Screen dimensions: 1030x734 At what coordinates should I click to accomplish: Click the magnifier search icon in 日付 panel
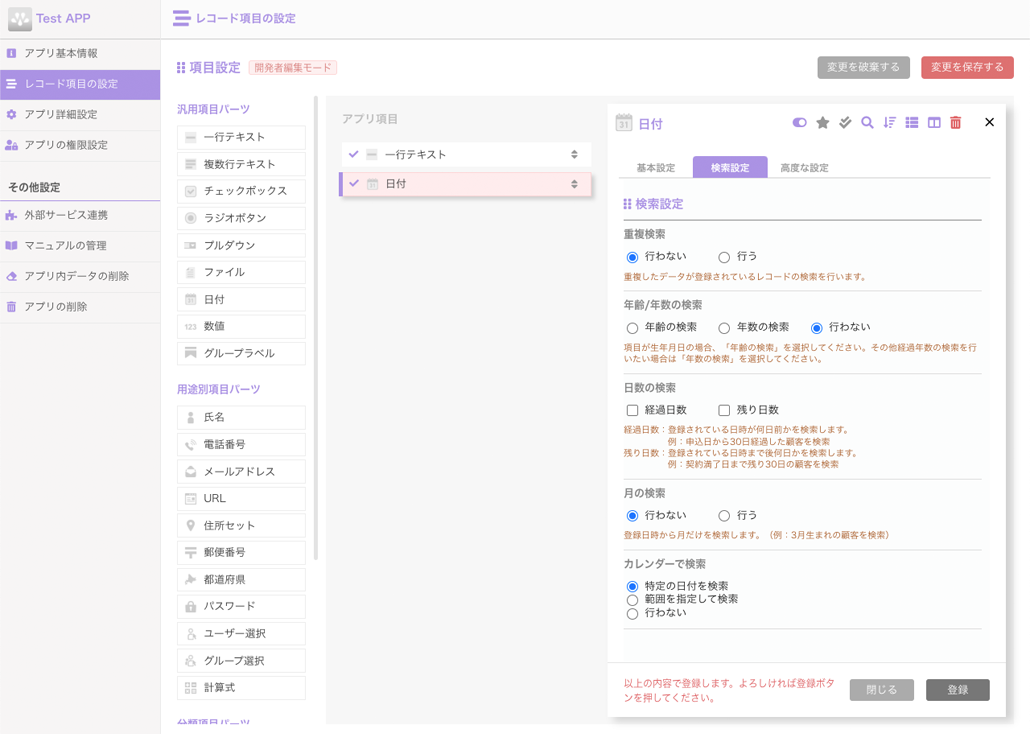(867, 123)
